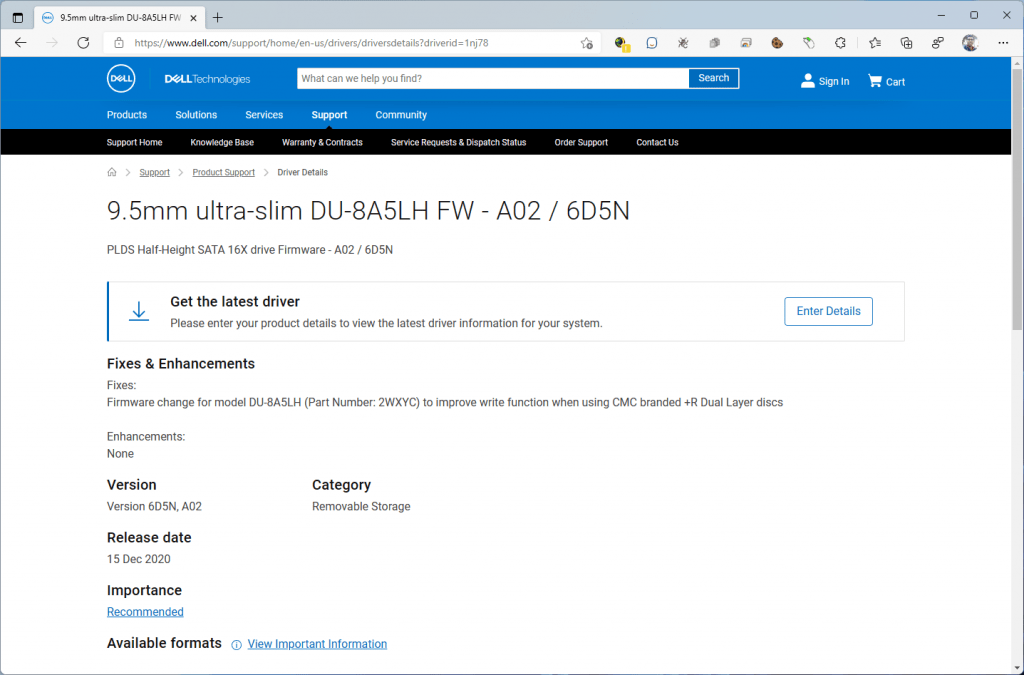1024x675 pixels.
Task: Click the Dell logo icon
Action: coord(121,80)
